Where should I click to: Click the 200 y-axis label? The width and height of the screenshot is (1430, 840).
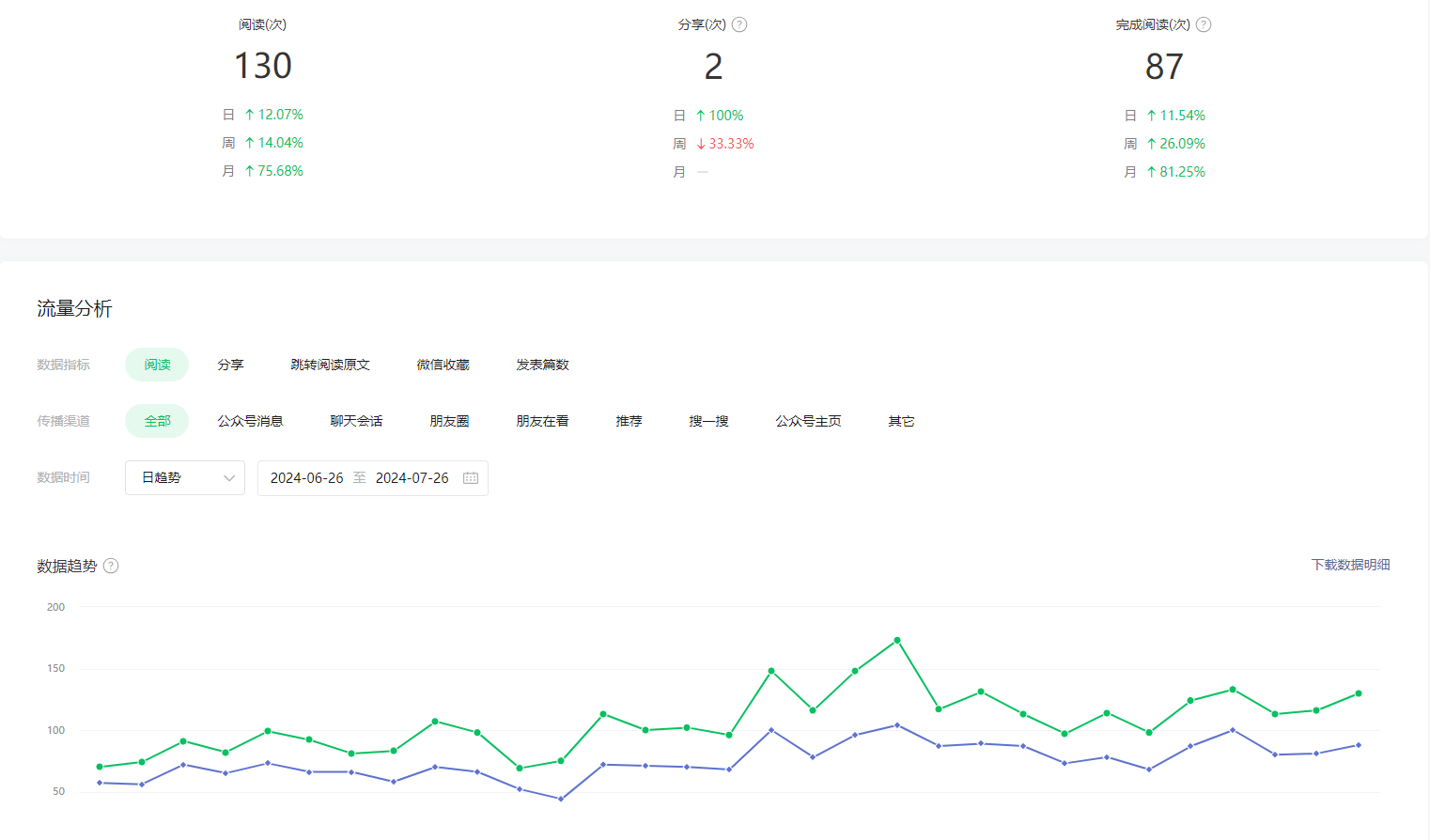pyautogui.click(x=55, y=607)
